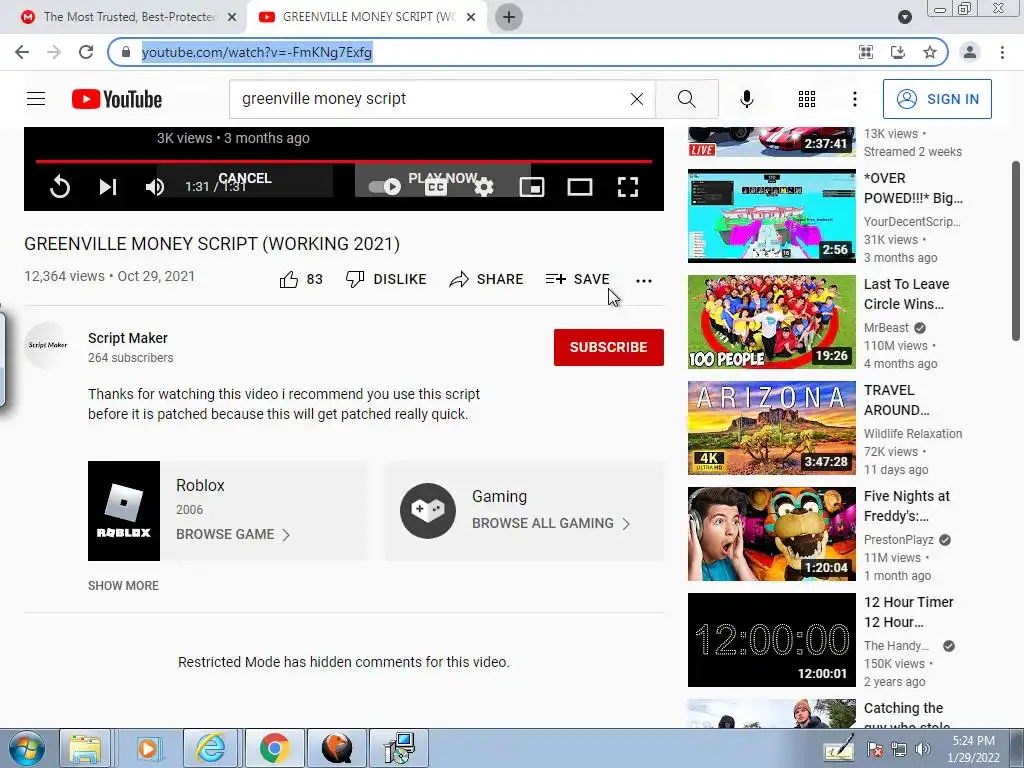The image size is (1024, 768).
Task: Toggle the autoplay switch in player
Action: 385,187
